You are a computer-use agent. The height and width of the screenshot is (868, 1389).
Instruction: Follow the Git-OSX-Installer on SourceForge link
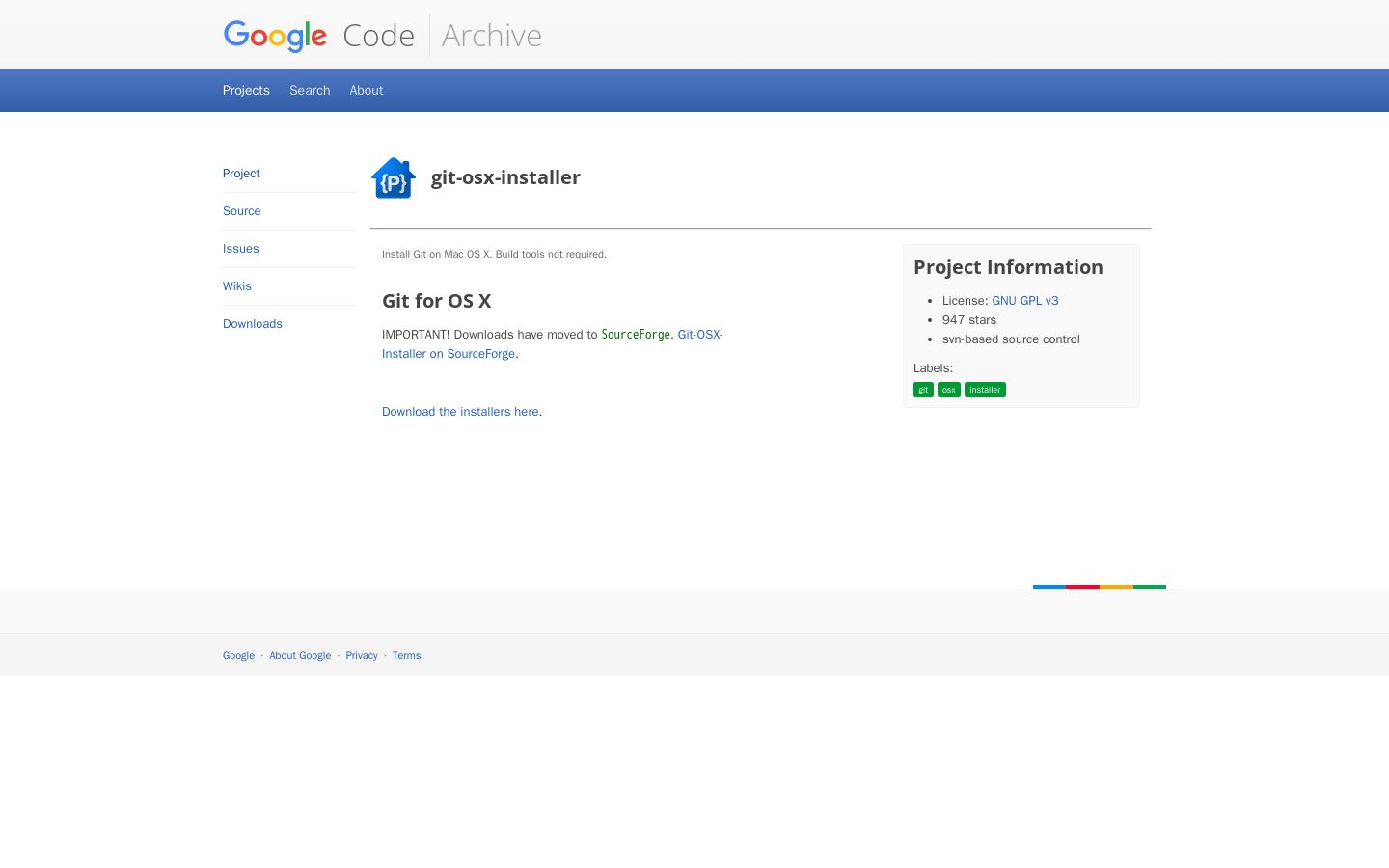pyautogui.click(x=552, y=344)
